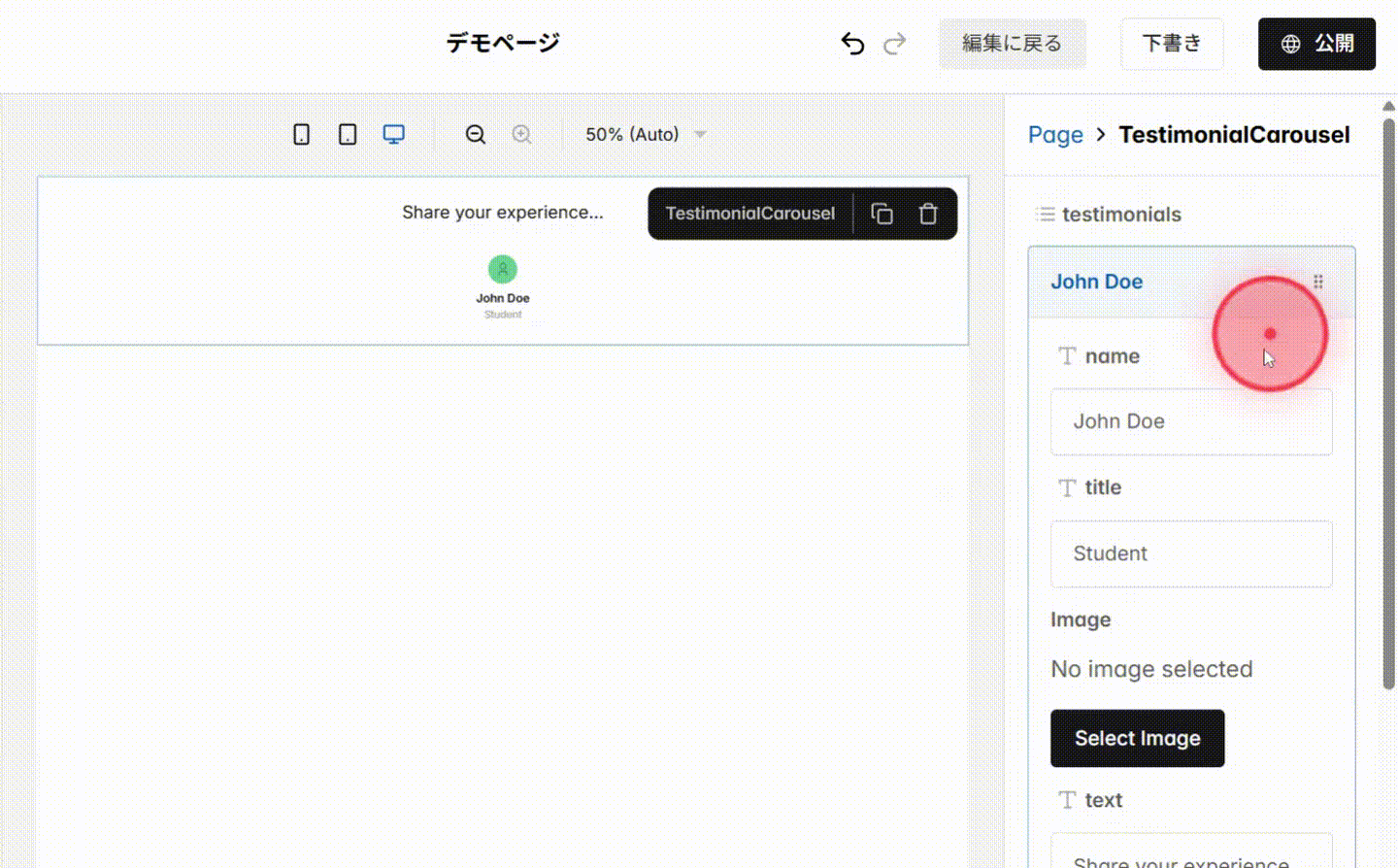This screenshot has width=1398, height=868.
Task: Duplicate the TestimonialCarousel component
Action: [x=882, y=213]
